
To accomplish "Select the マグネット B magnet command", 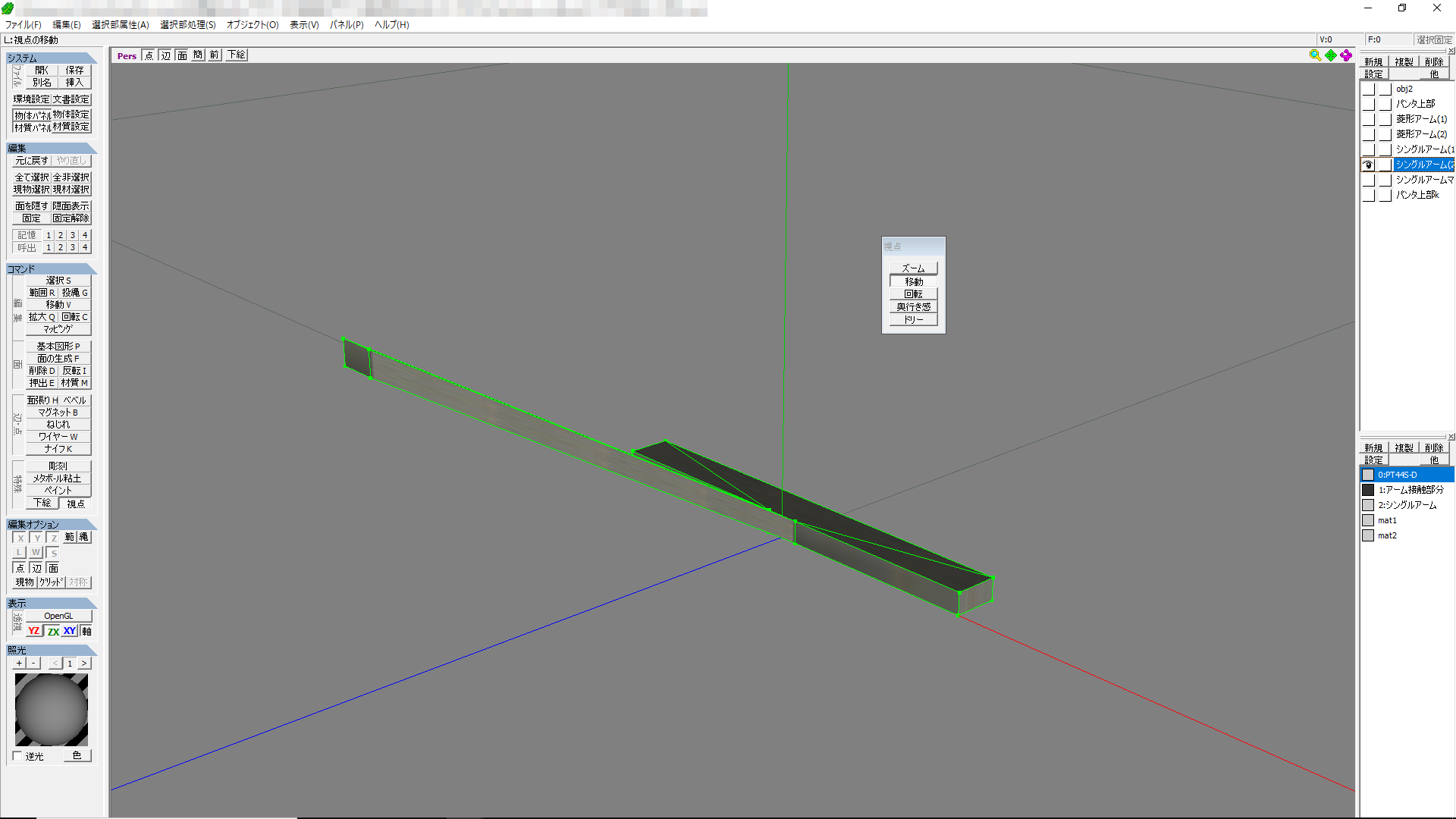I will [x=58, y=413].
